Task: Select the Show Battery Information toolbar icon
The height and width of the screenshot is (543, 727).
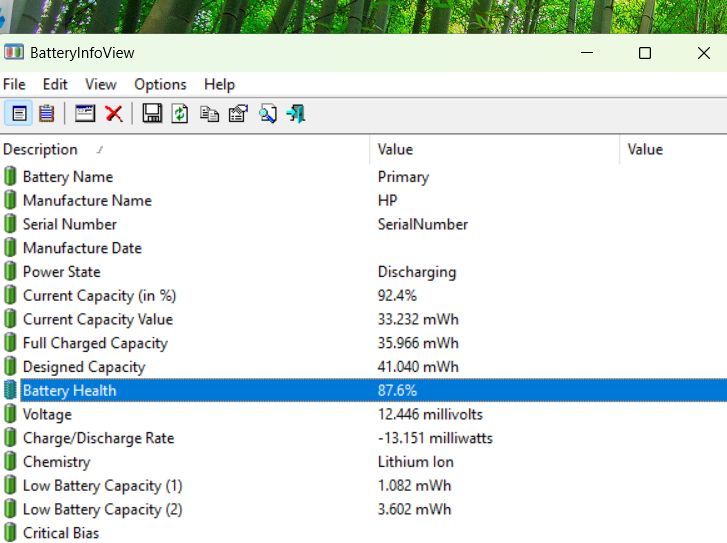Action: (x=19, y=114)
